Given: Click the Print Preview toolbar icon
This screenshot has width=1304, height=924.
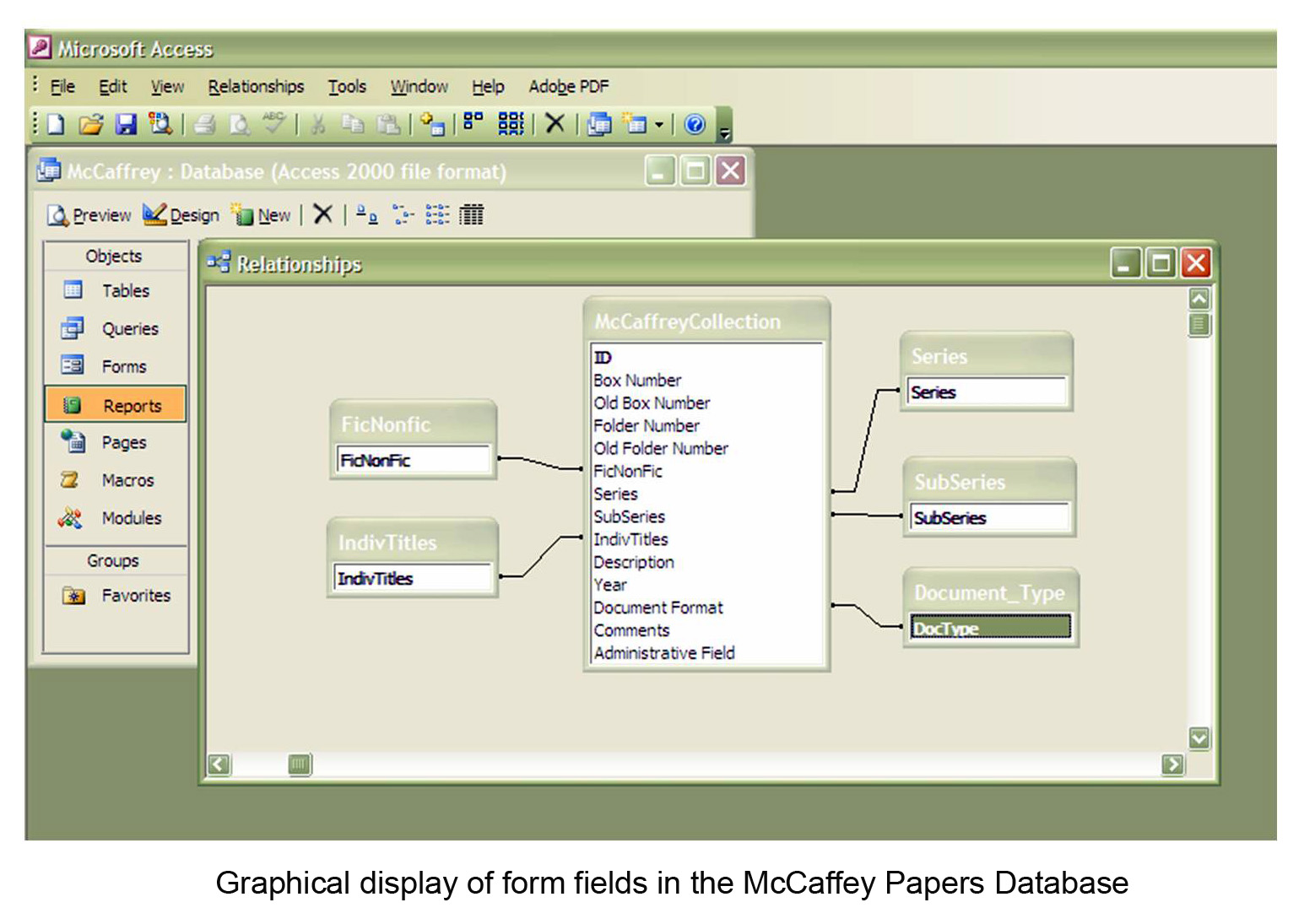Looking at the screenshot, I should tap(240, 124).
